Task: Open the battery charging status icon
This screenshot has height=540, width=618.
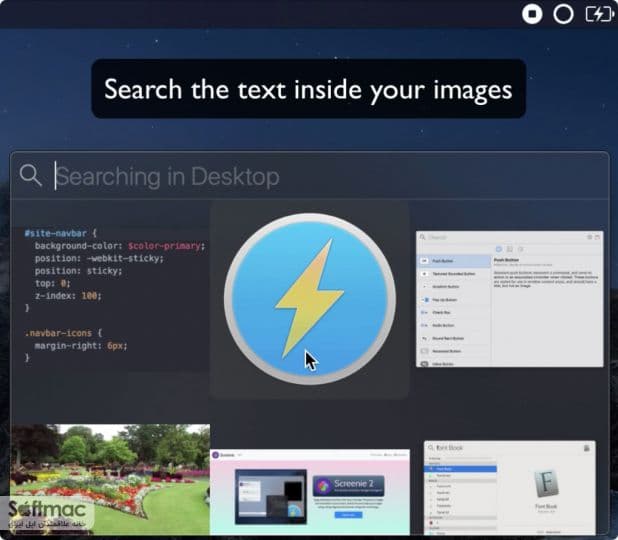Action: pyautogui.click(x=599, y=14)
